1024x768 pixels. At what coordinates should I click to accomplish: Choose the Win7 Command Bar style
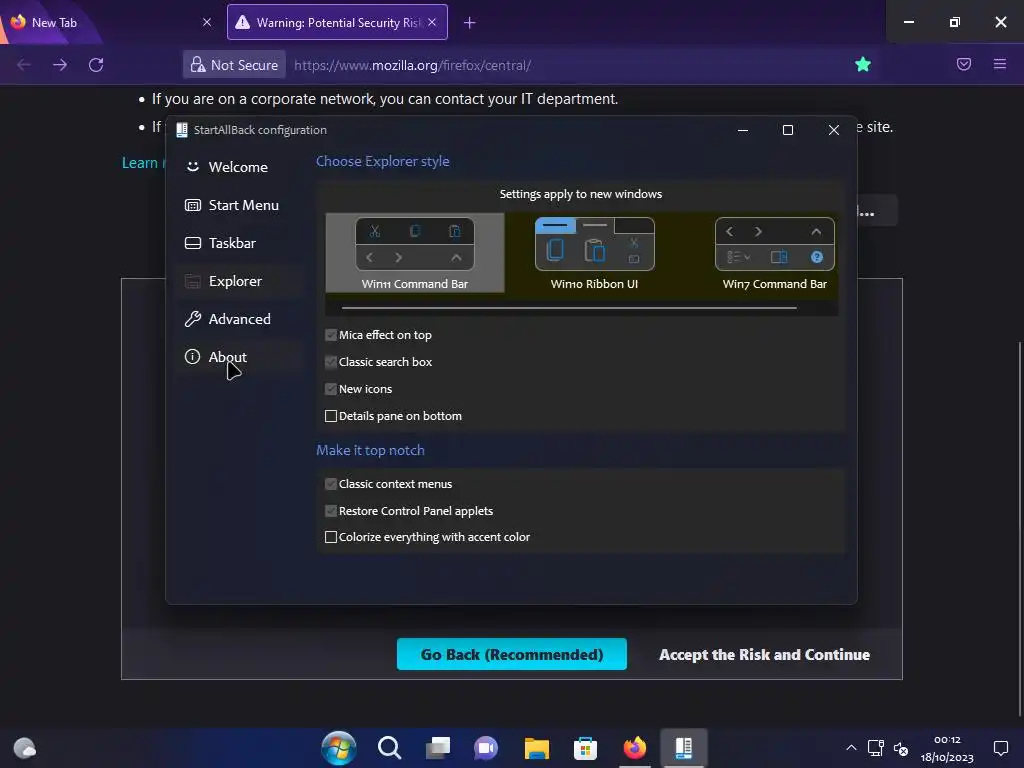point(774,253)
